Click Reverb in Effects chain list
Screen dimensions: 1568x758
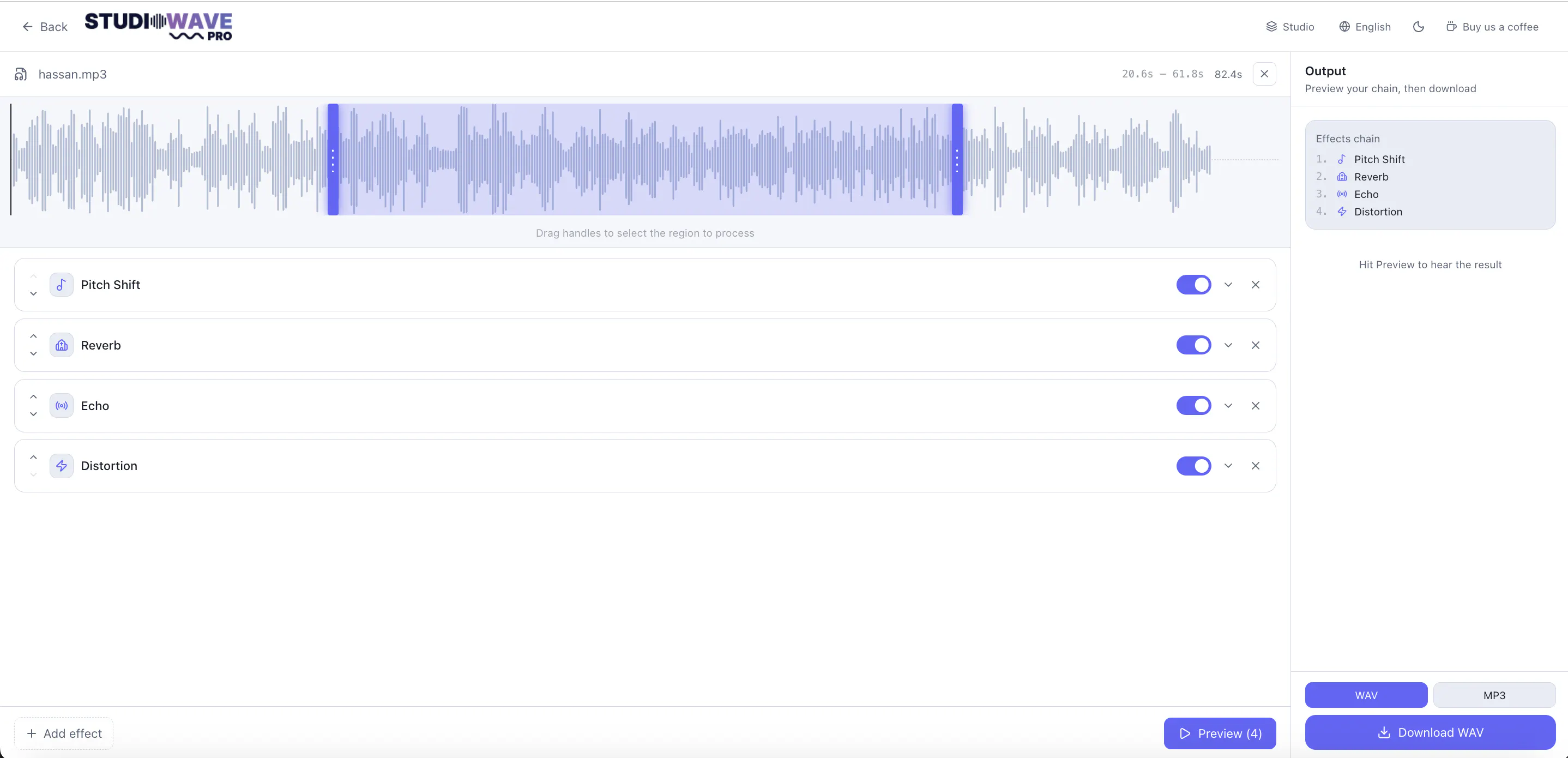1371,177
